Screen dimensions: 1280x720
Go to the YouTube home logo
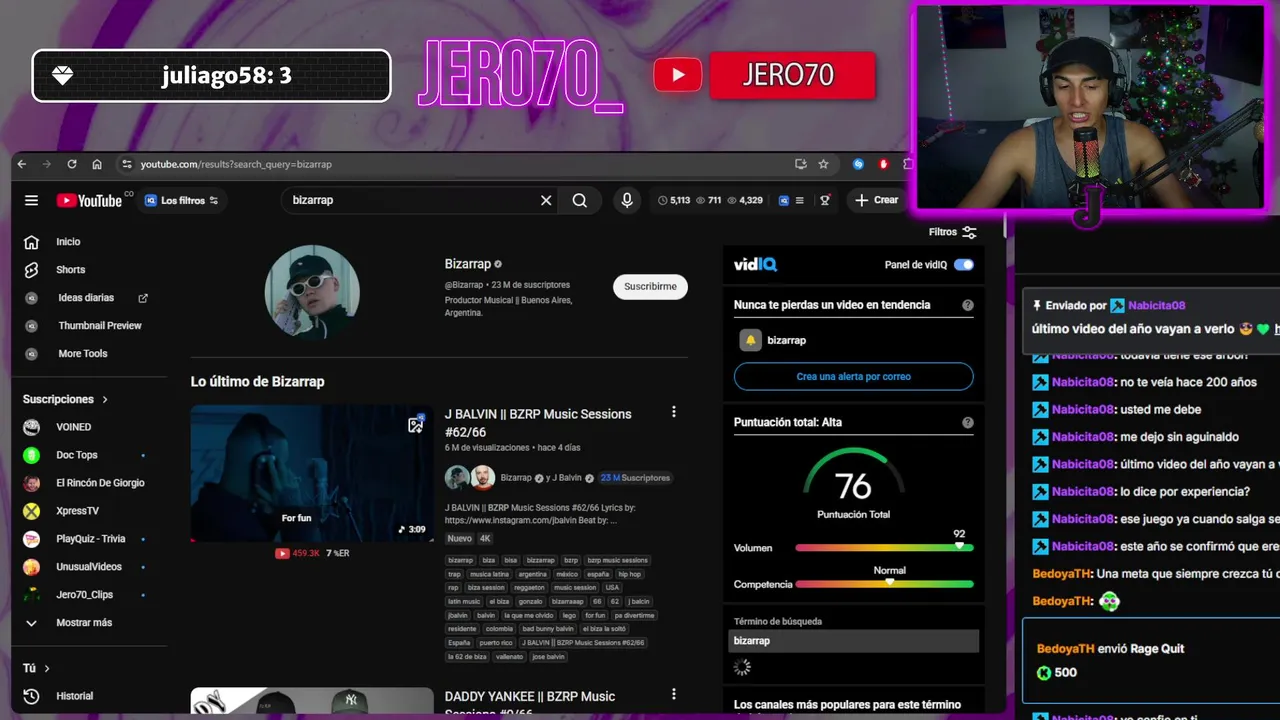[90, 200]
